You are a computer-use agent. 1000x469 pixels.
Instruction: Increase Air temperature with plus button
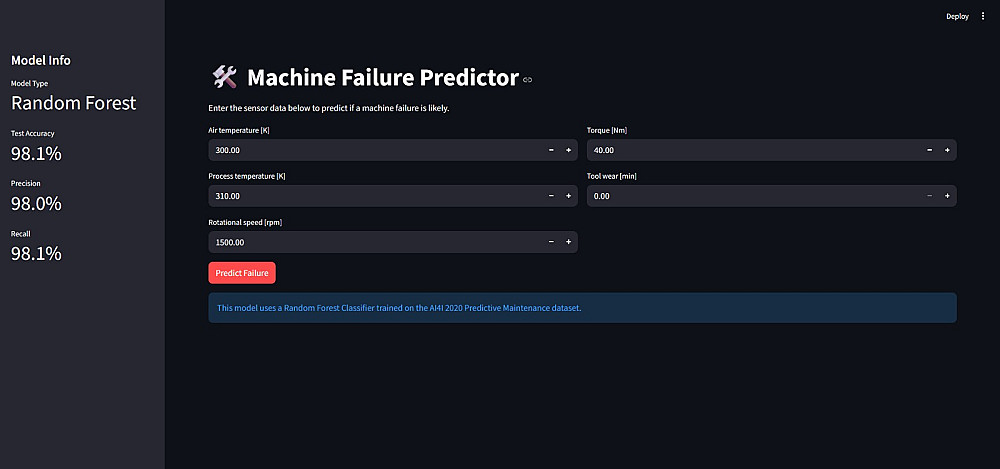pos(568,150)
